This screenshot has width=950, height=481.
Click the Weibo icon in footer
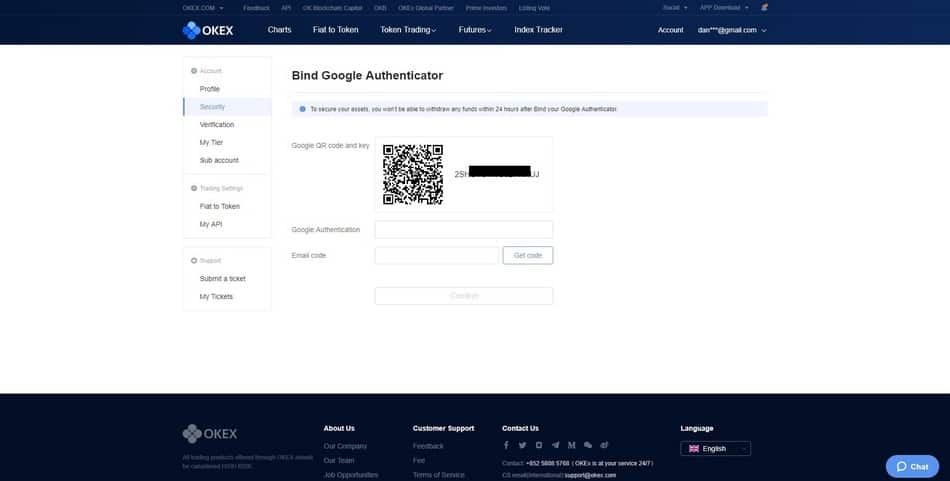(604, 445)
